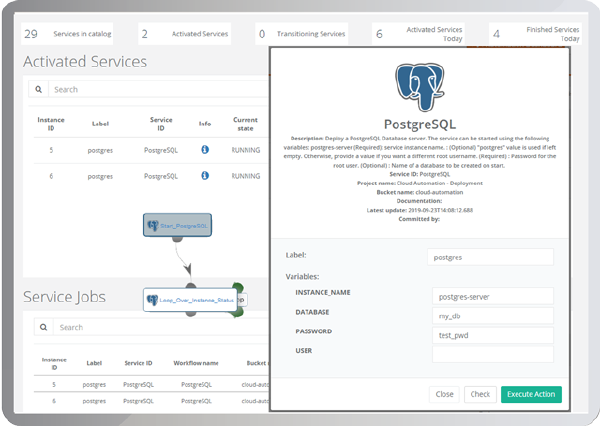The width and height of the screenshot is (600, 426).
Task: Click the Execute Action button
Action: click(x=531, y=394)
